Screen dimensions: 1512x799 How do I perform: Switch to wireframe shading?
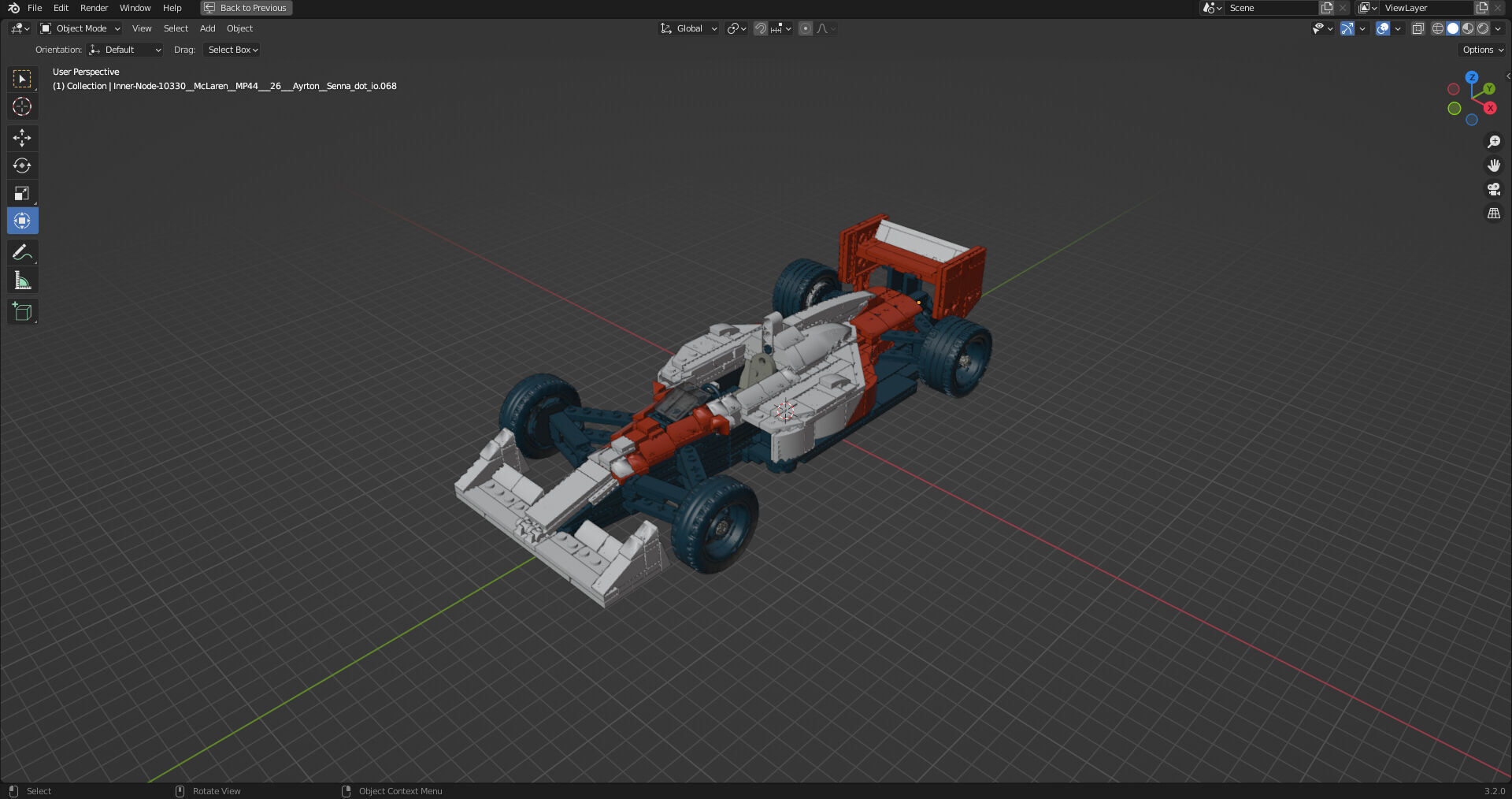1438,28
